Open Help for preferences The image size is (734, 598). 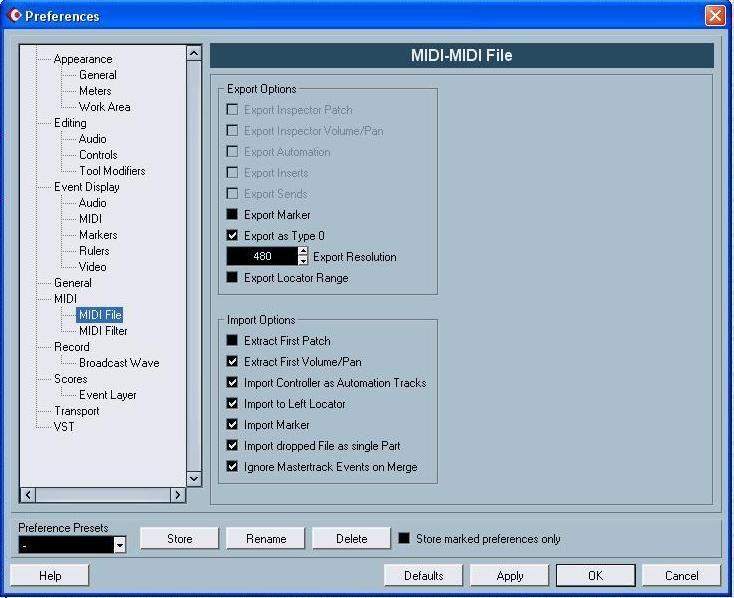[x=50, y=576]
